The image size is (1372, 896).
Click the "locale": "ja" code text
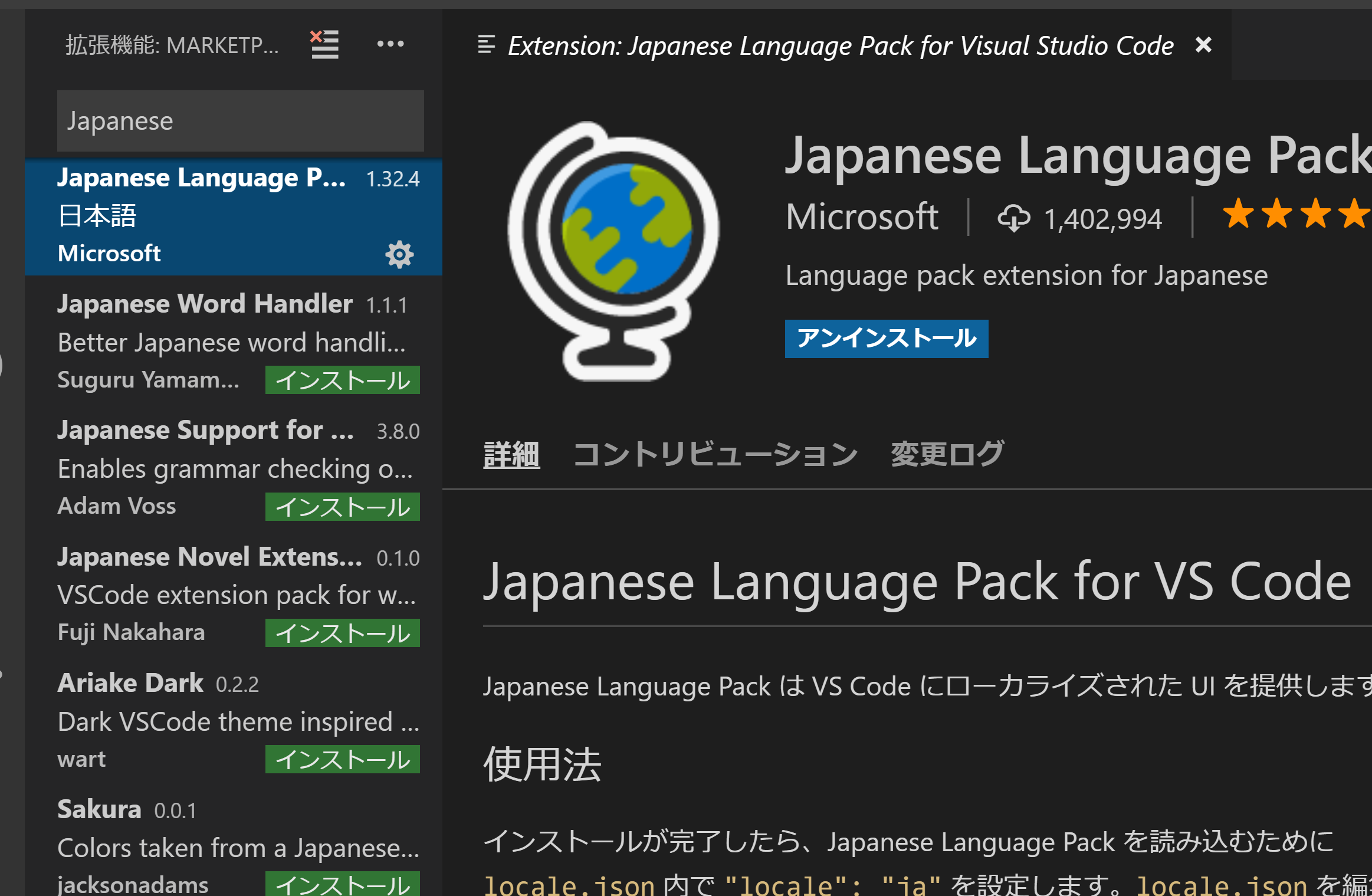(x=833, y=885)
